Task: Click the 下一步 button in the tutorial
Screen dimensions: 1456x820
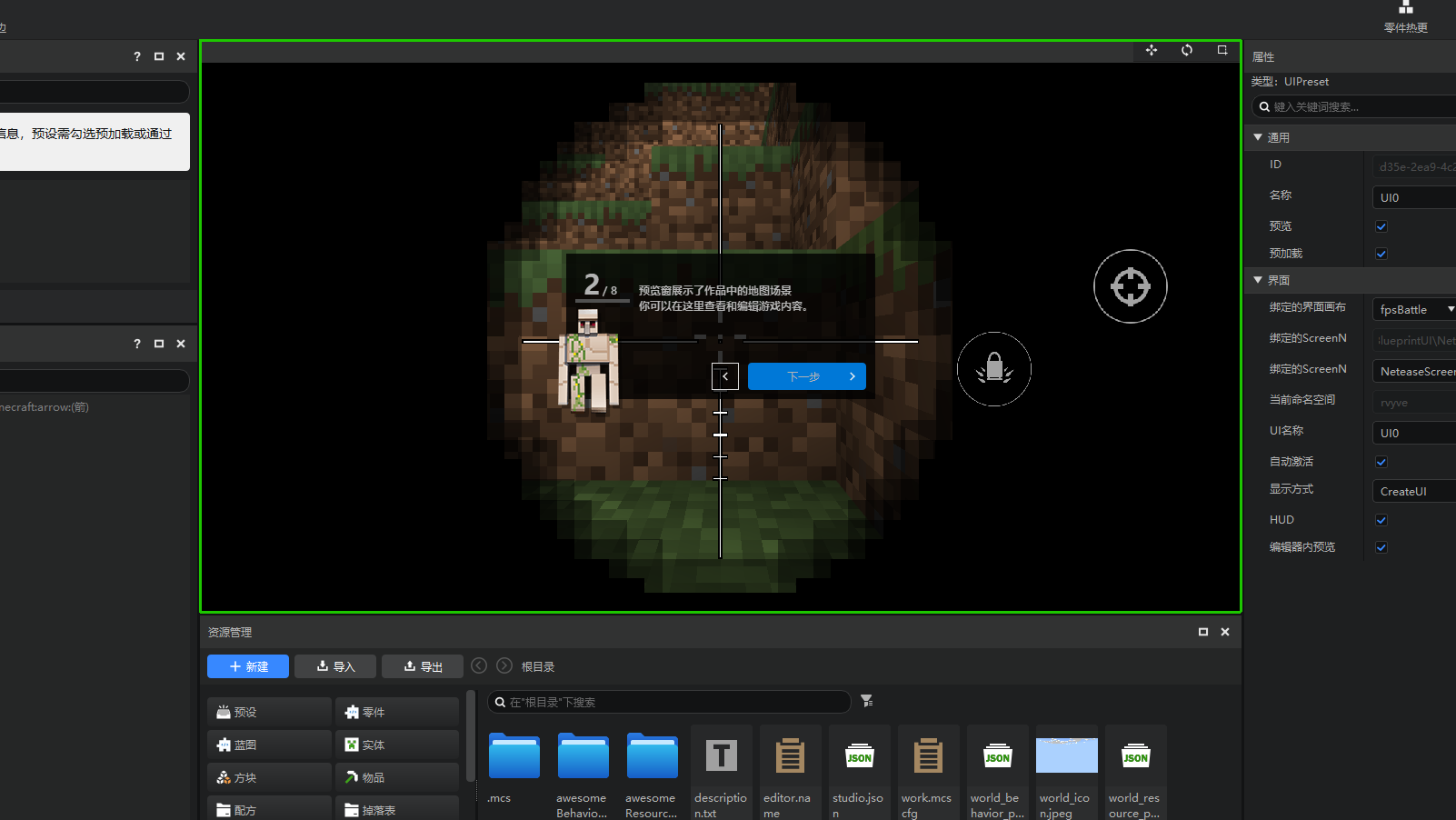Action: click(806, 376)
